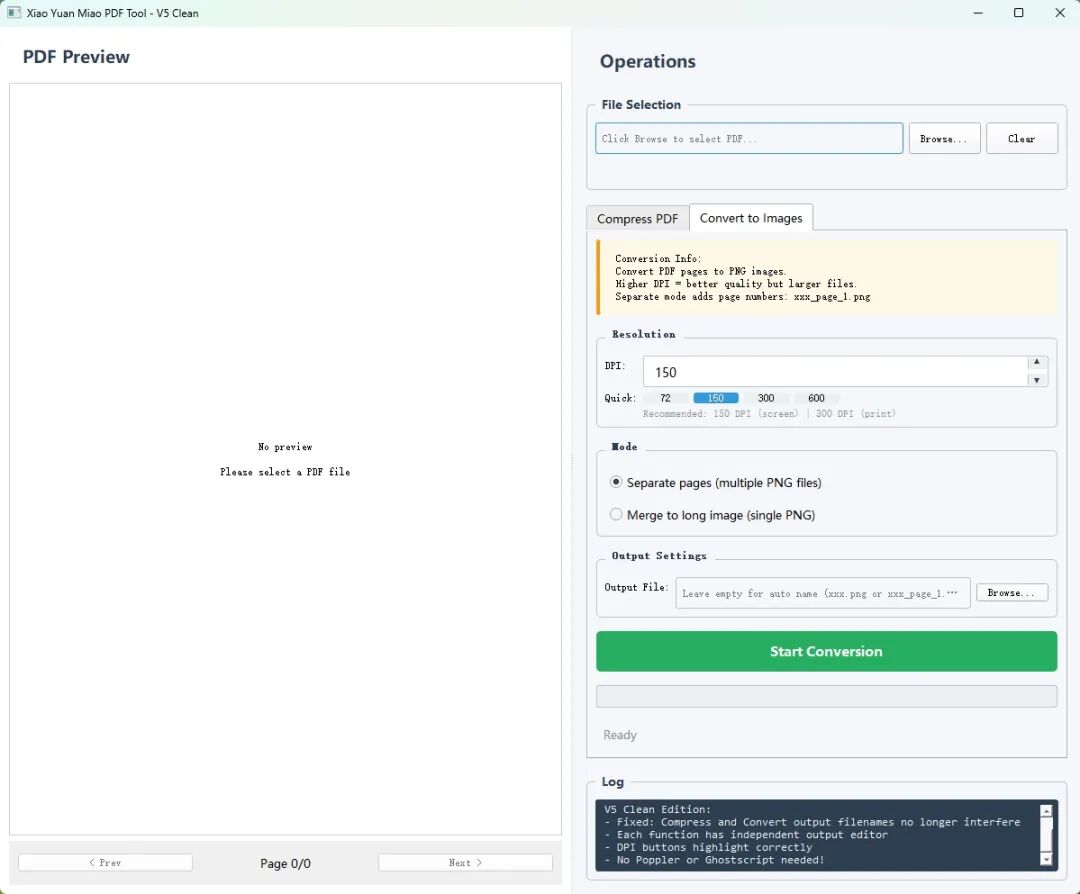Open the Convert to Images tab

(751, 218)
